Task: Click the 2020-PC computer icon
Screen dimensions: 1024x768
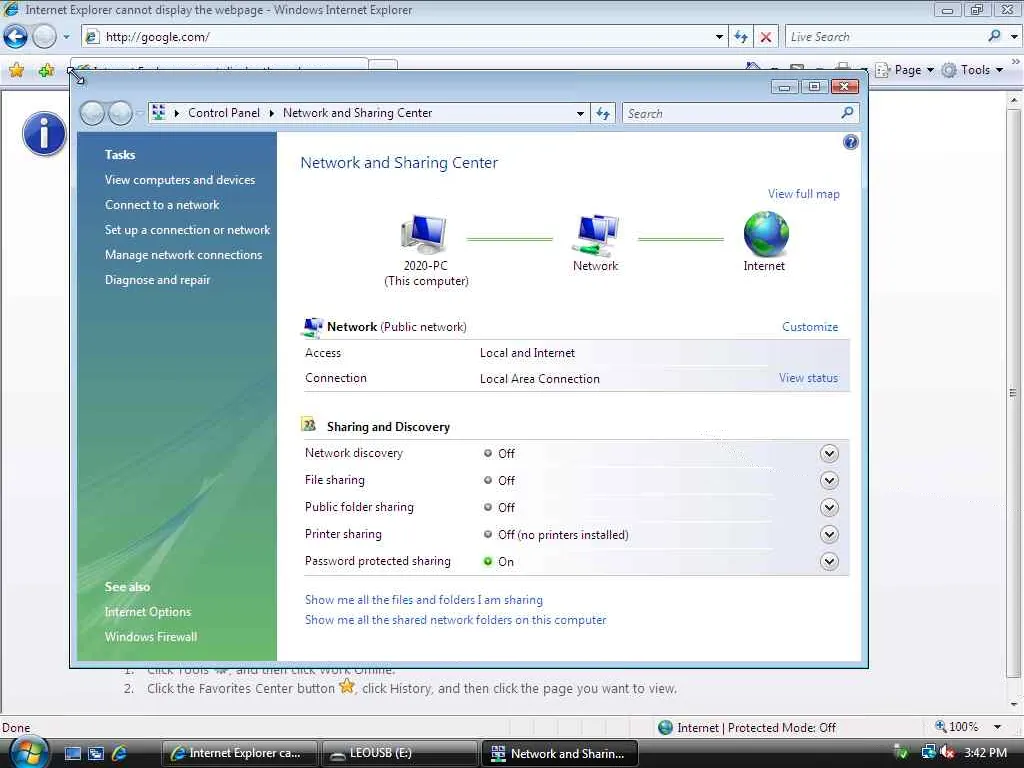Action: (x=424, y=234)
